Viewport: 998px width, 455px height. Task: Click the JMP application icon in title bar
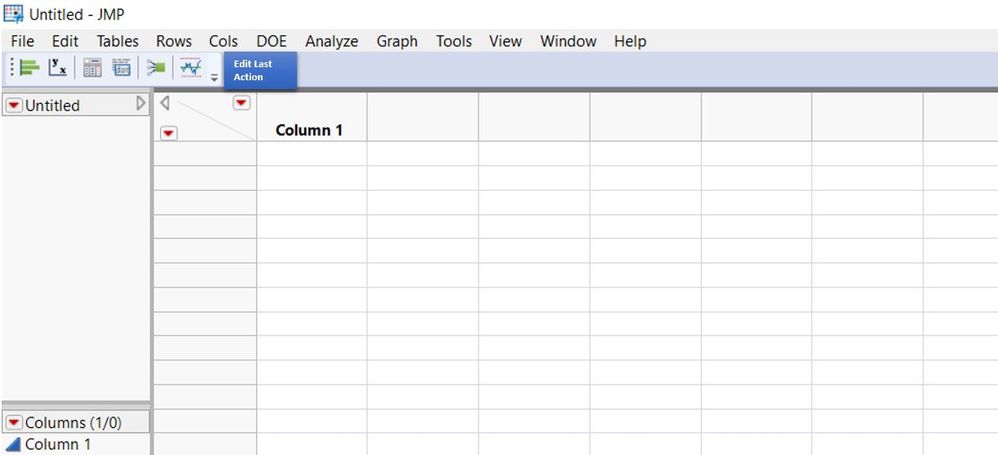coord(13,14)
